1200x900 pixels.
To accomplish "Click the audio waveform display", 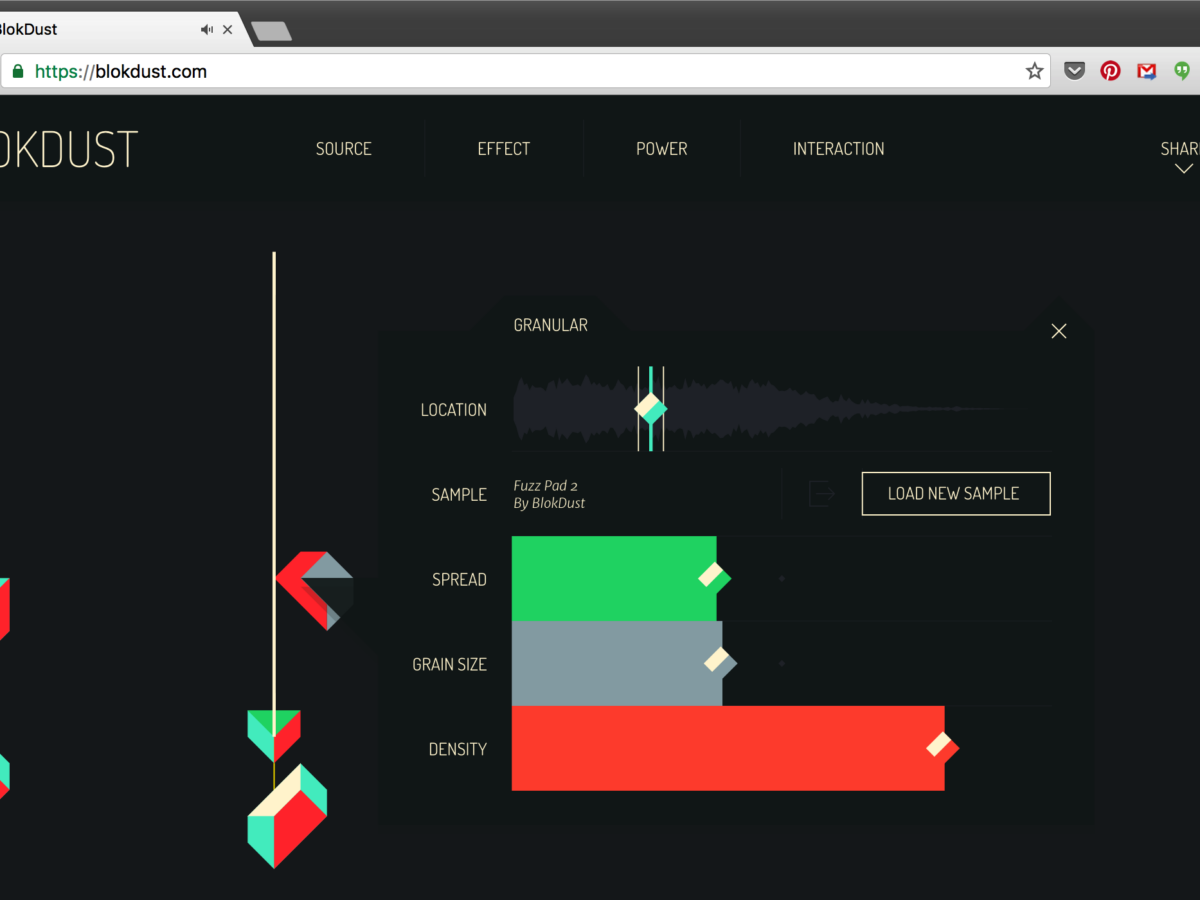I will (780, 409).
